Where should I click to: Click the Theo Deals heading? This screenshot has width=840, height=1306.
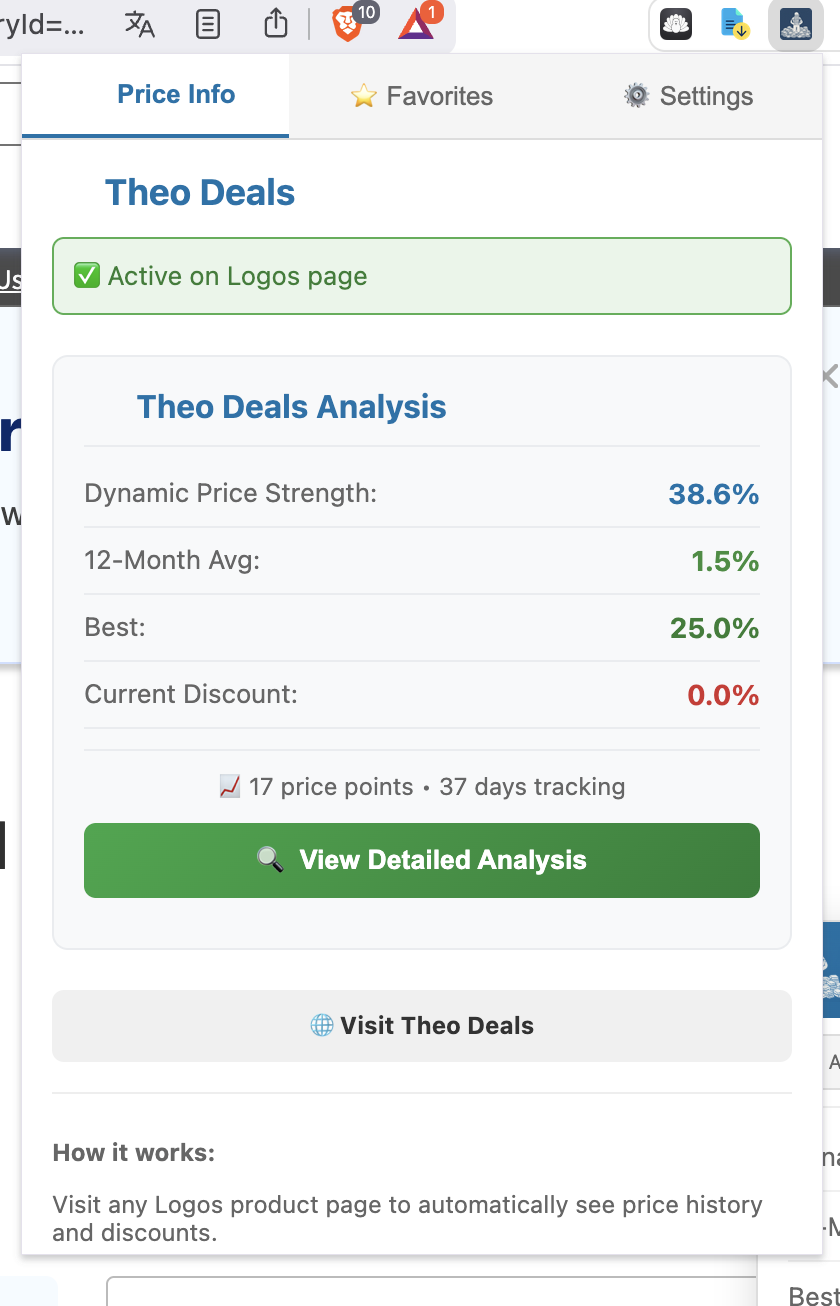(199, 191)
